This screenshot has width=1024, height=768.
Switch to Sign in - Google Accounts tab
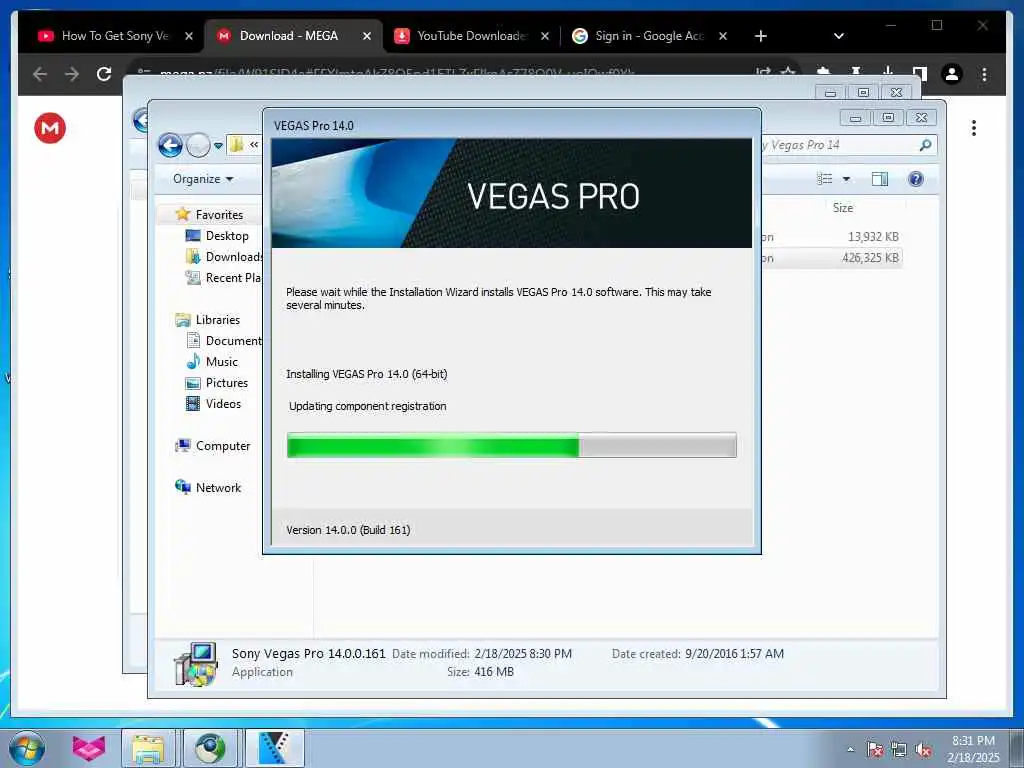(649, 36)
